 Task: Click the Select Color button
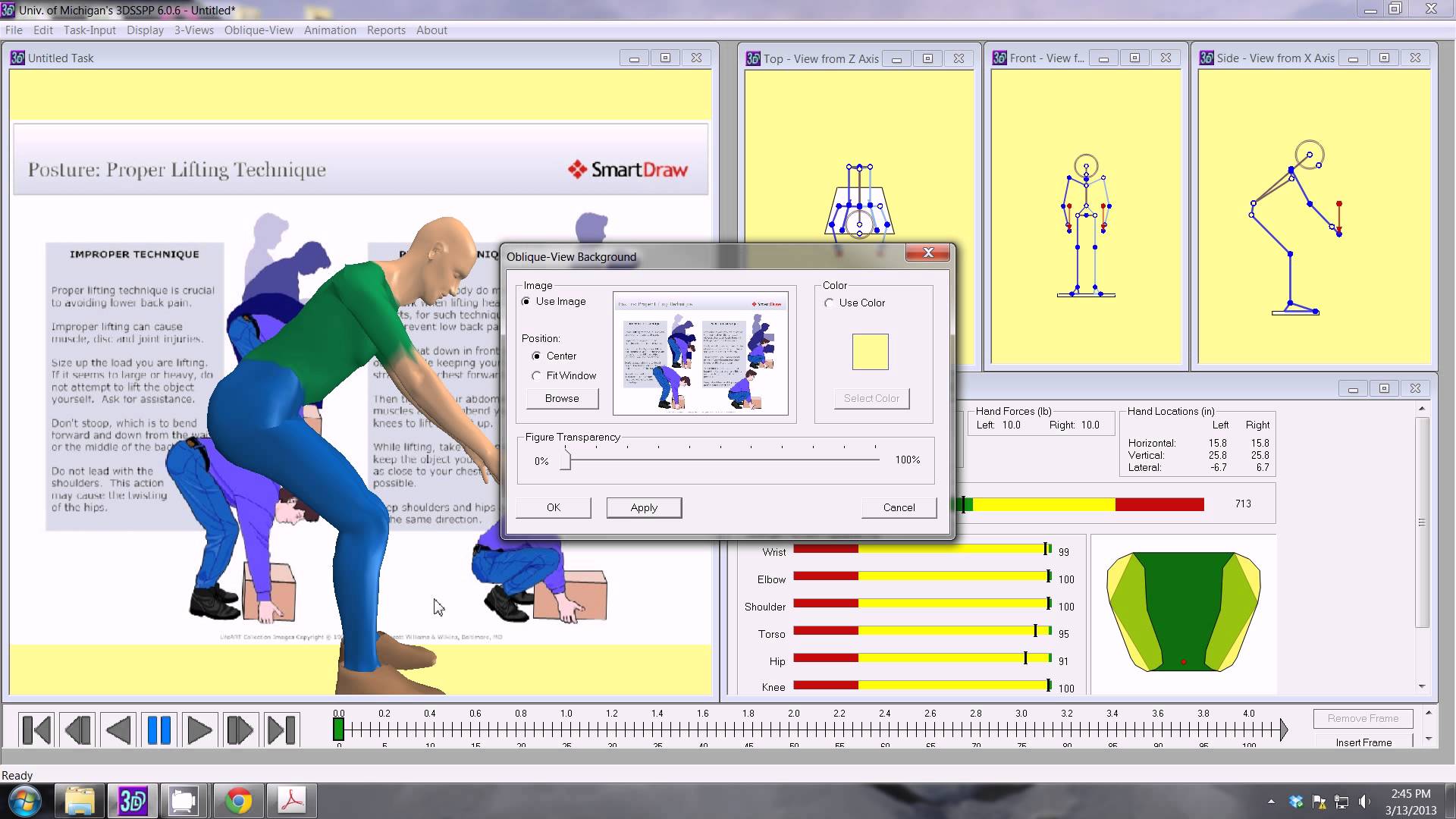871,399
